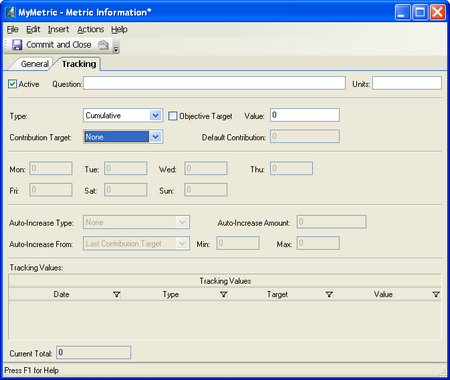Screen dimensions: 450x380
Task: Click the Value column header in grid
Action: point(383,294)
